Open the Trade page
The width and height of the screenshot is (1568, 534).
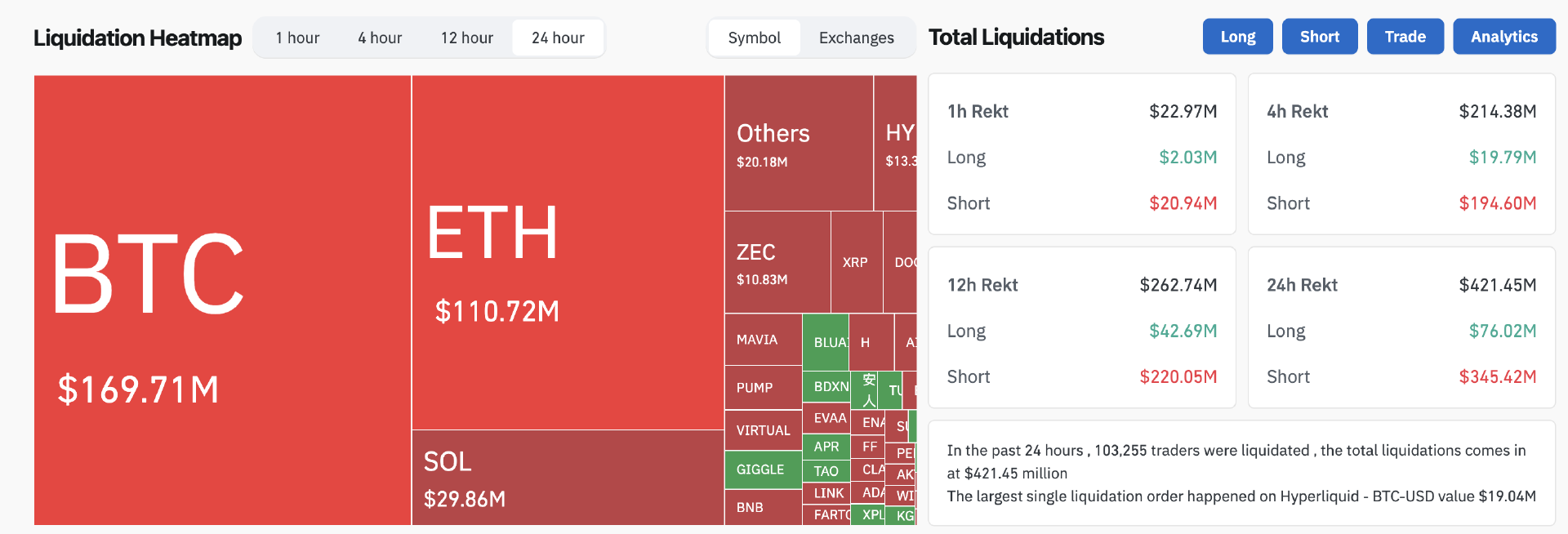1405,36
